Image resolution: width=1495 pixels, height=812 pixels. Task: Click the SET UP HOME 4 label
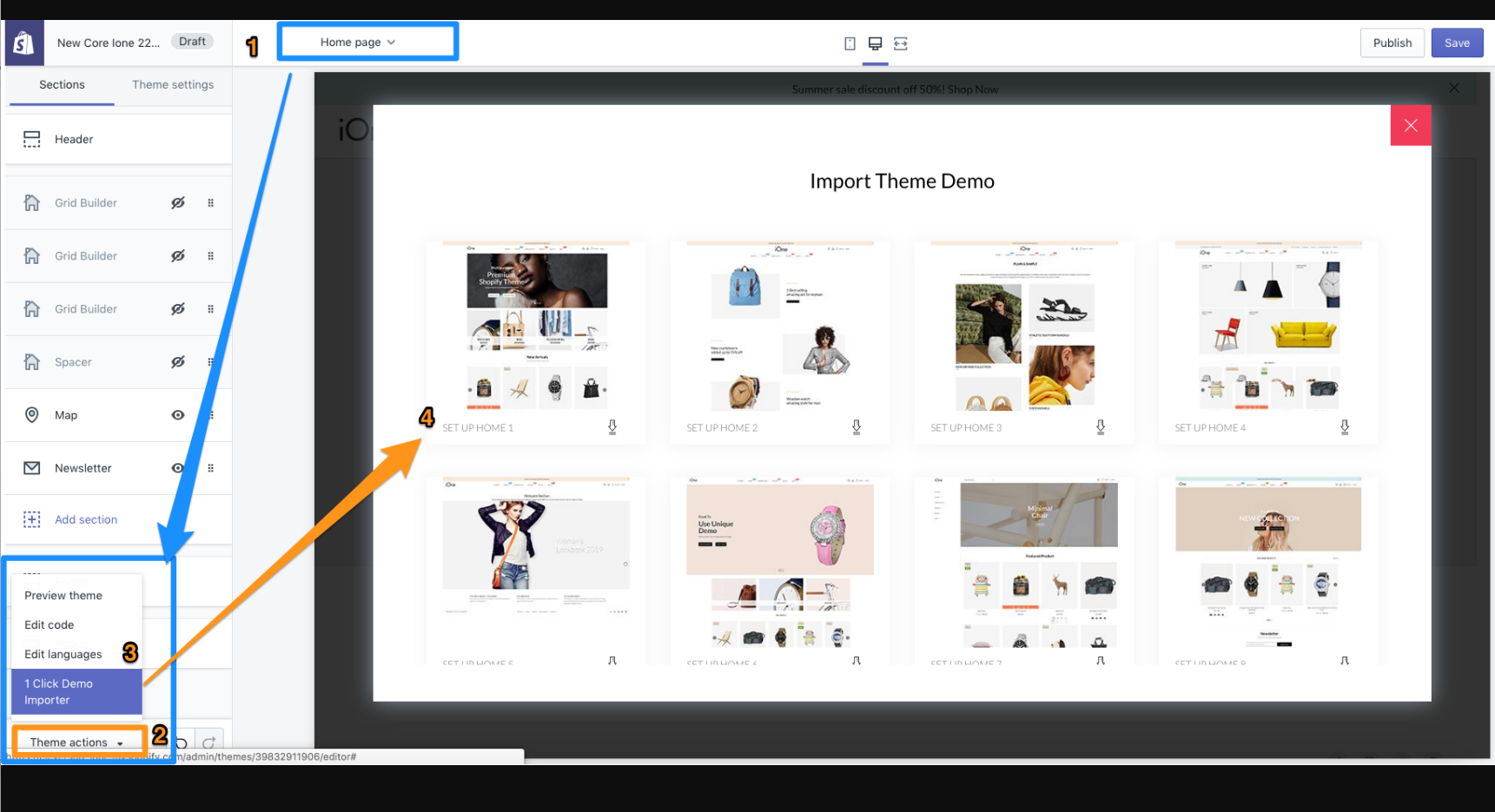[1210, 428]
